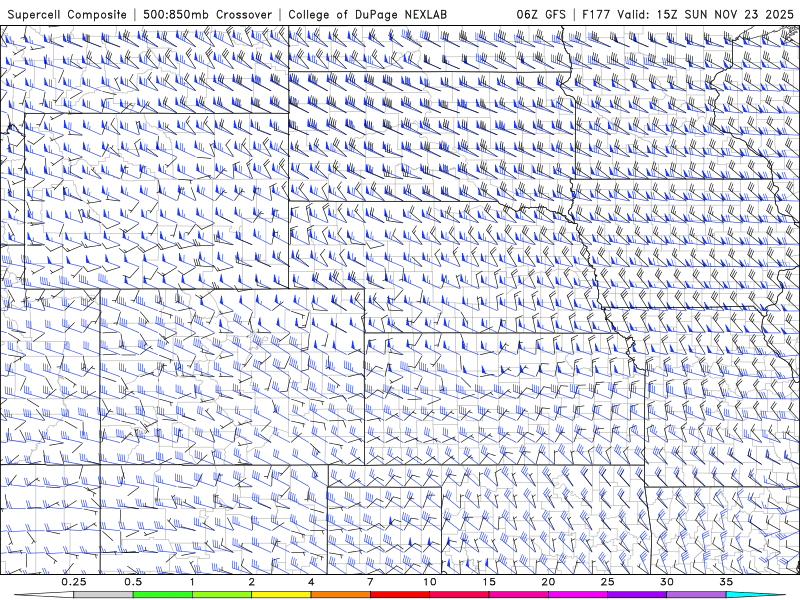
Task: Click the colorbar label 1
Action: [x=192, y=582]
